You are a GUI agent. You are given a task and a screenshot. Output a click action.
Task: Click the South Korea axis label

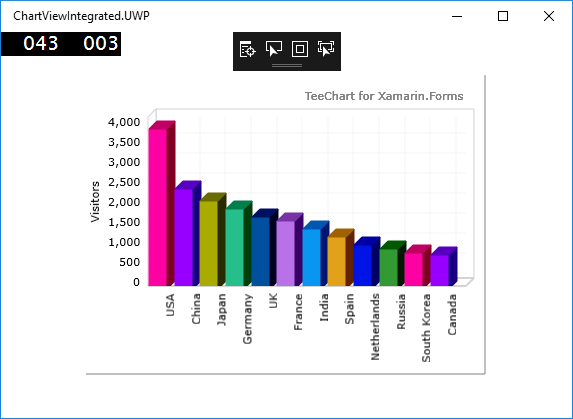[426, 328]
